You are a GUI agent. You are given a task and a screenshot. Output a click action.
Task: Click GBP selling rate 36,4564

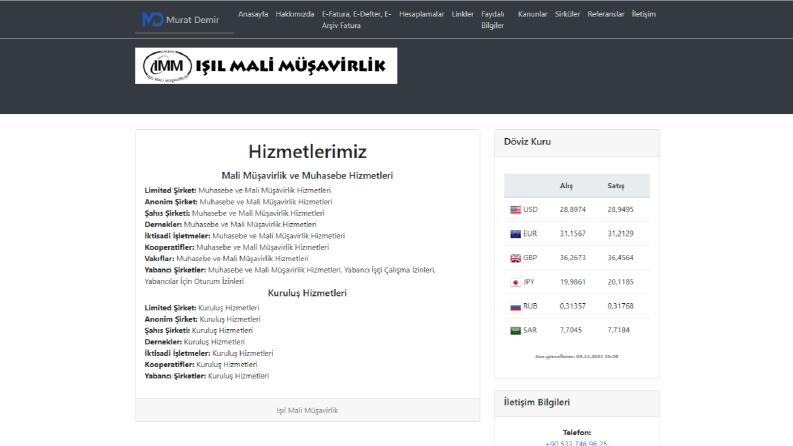[x=621, y=257]
